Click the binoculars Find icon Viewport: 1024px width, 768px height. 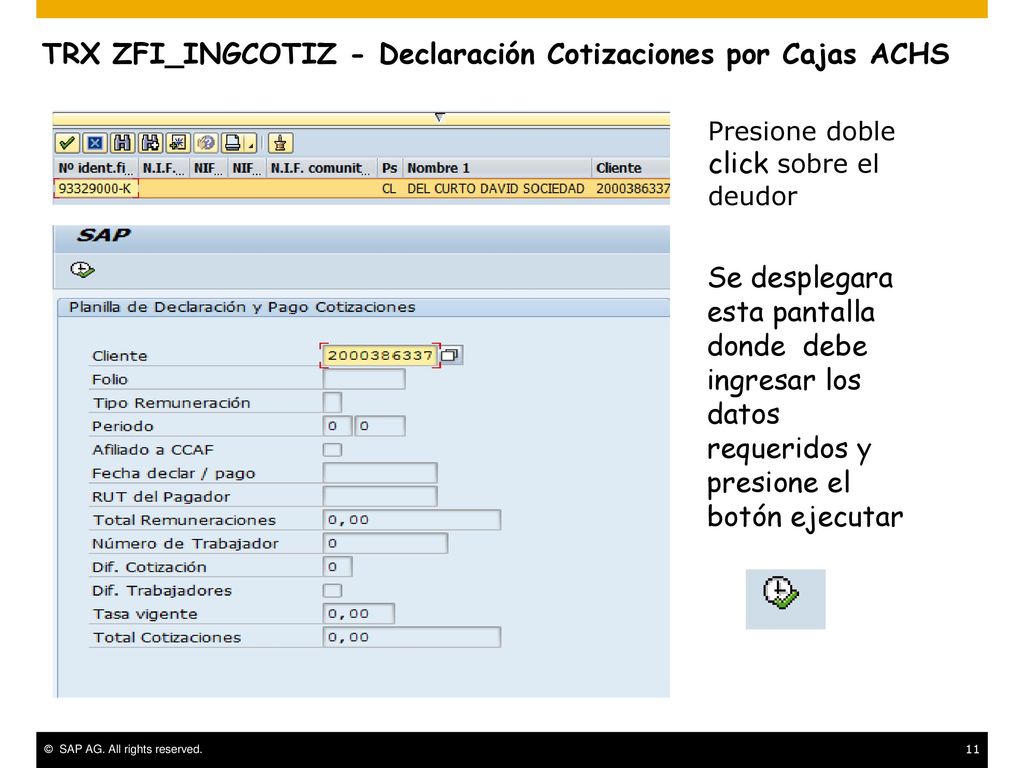(122, 143)
